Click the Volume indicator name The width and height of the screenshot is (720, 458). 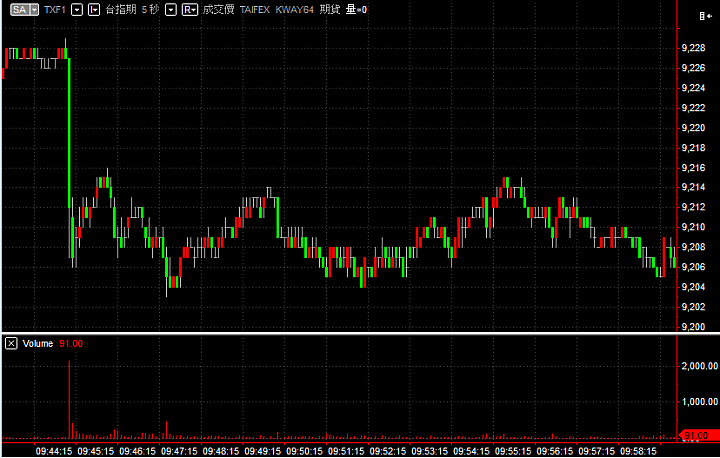click(x=38, y=344)
